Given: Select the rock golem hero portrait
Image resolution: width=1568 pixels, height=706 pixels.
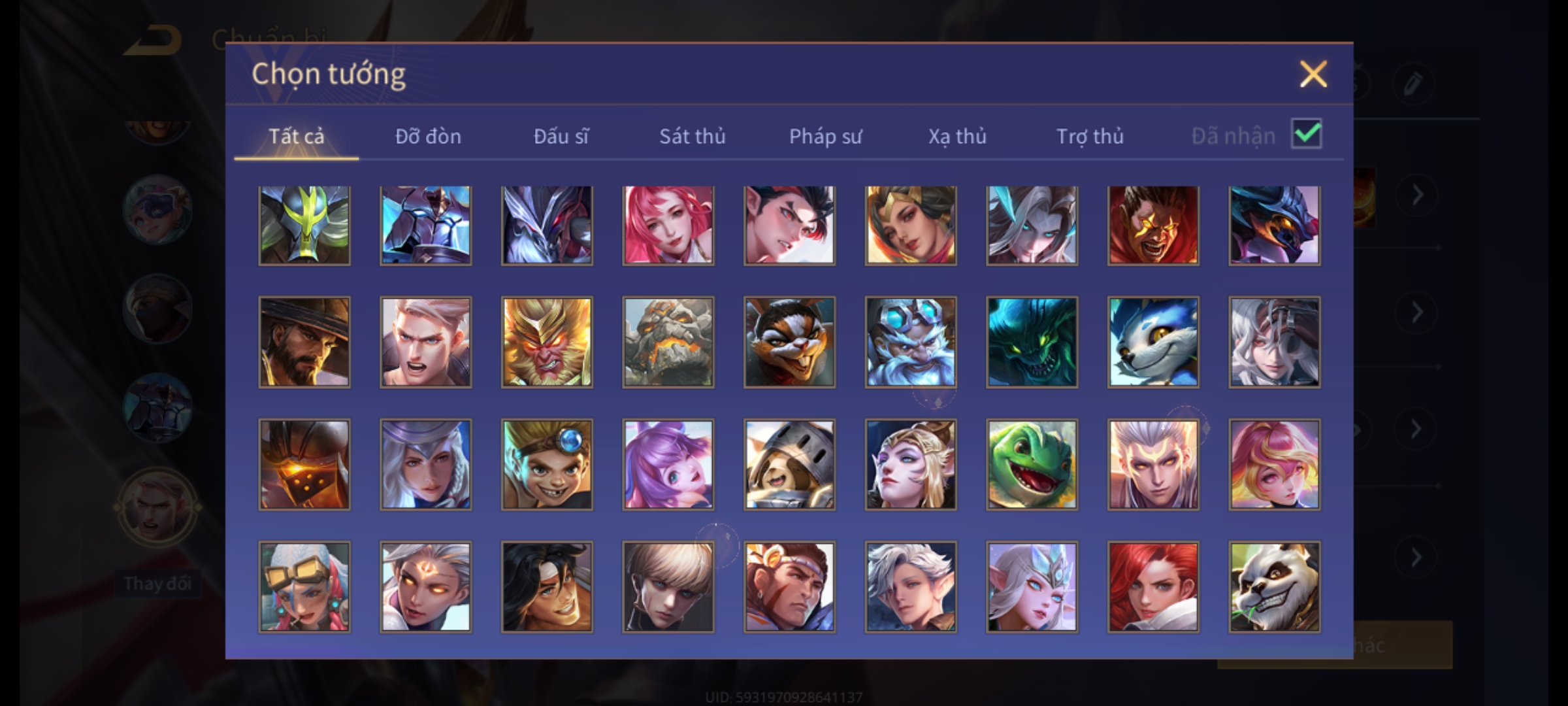Looking at the screenshot, I should tap(668, 343).
